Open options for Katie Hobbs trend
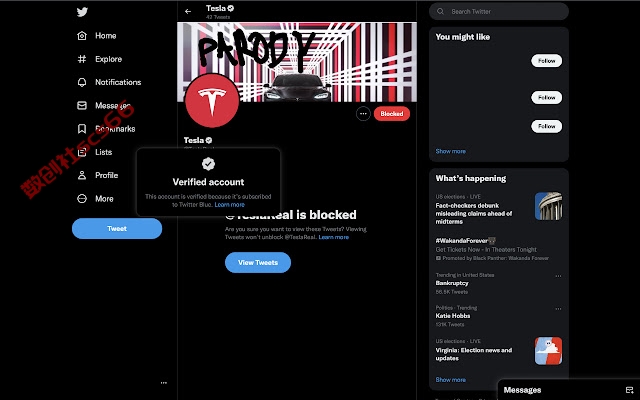This screenshot has width=640, height=400. pos(558,309)
